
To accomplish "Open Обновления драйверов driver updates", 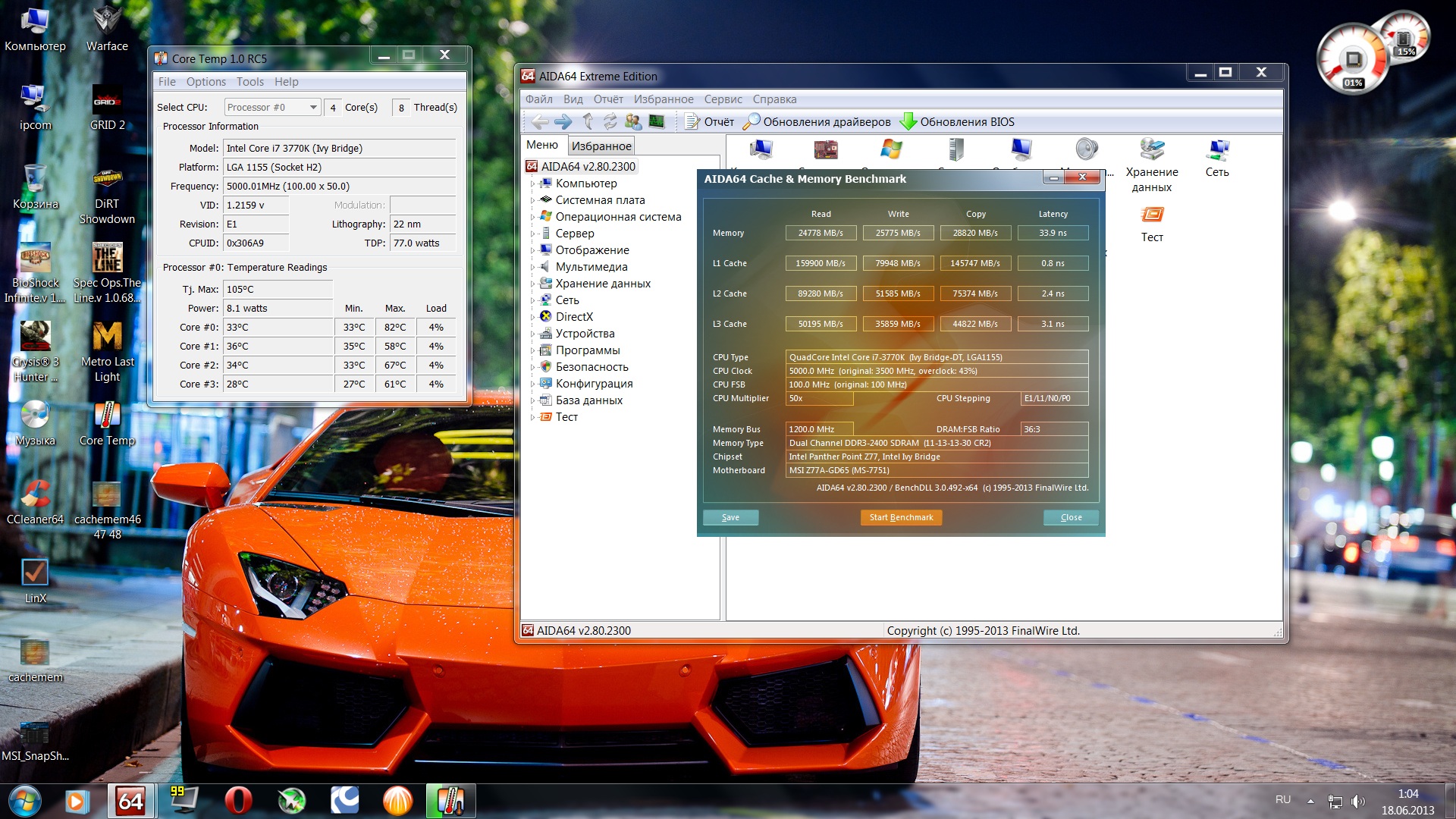I will (817, 121).
